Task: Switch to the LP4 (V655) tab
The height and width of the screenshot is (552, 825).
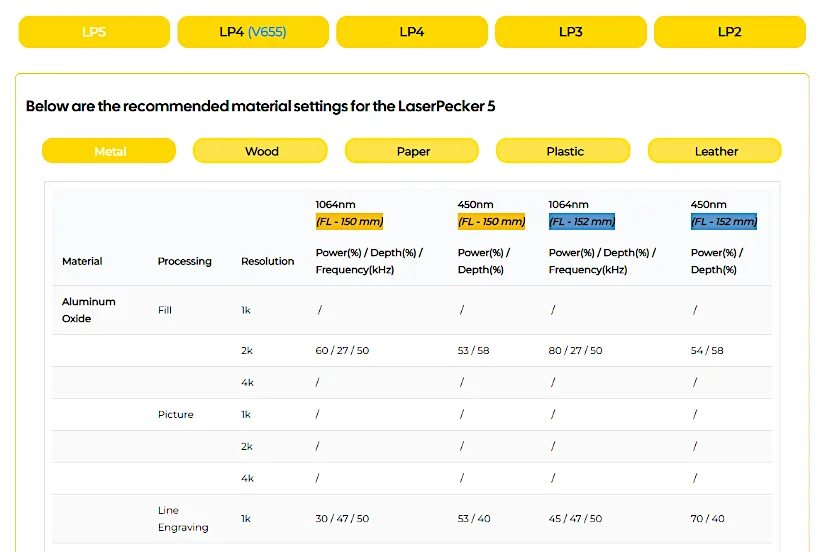Action: click(x=253, y=32)
